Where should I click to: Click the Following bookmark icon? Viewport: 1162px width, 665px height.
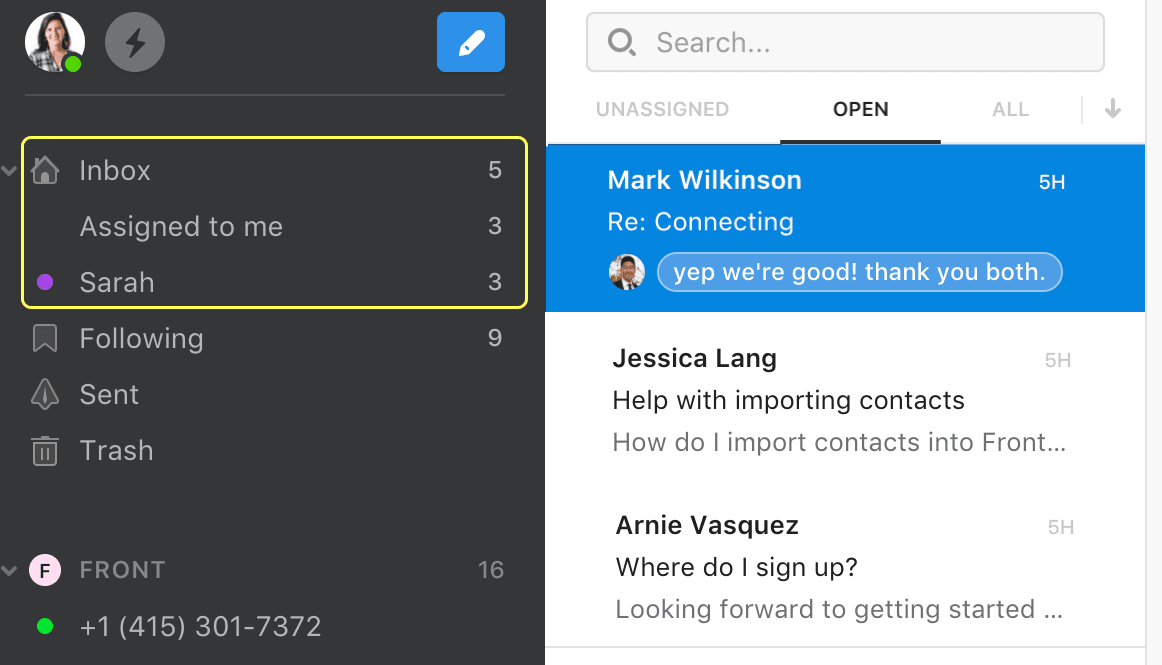pyautogui.click(x=45, y=338)
